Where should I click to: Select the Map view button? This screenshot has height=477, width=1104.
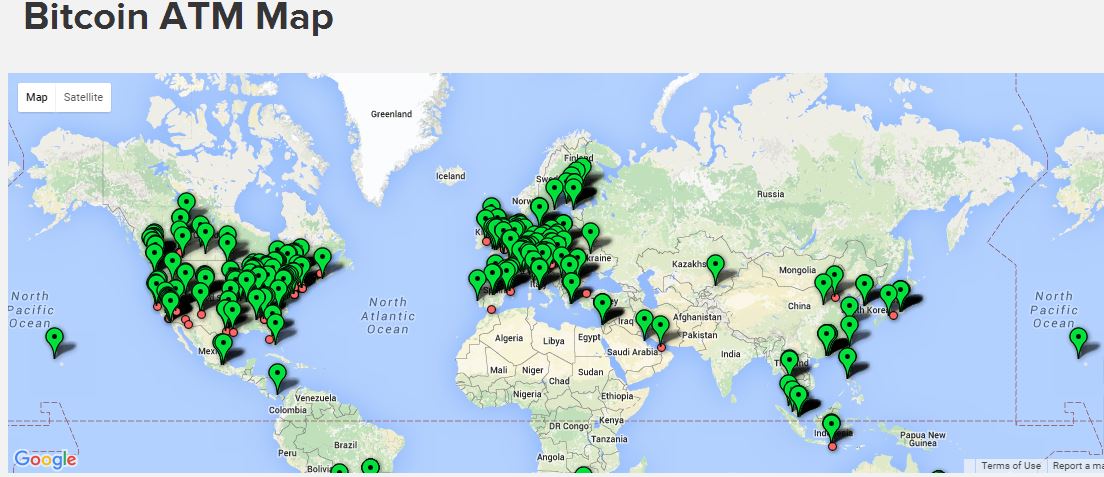(37, 97)
